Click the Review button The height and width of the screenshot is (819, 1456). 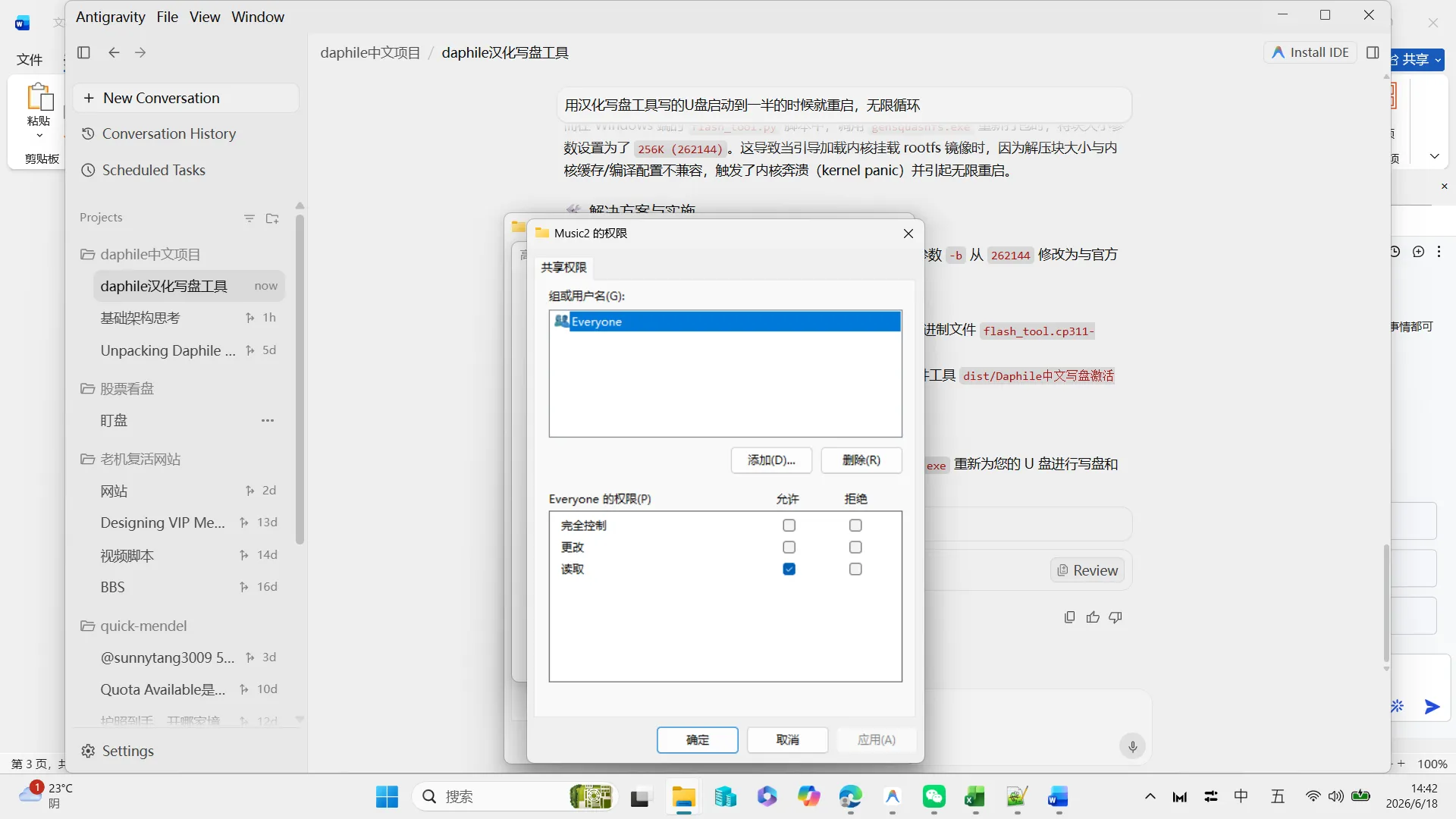click(x=1087, y=570)
